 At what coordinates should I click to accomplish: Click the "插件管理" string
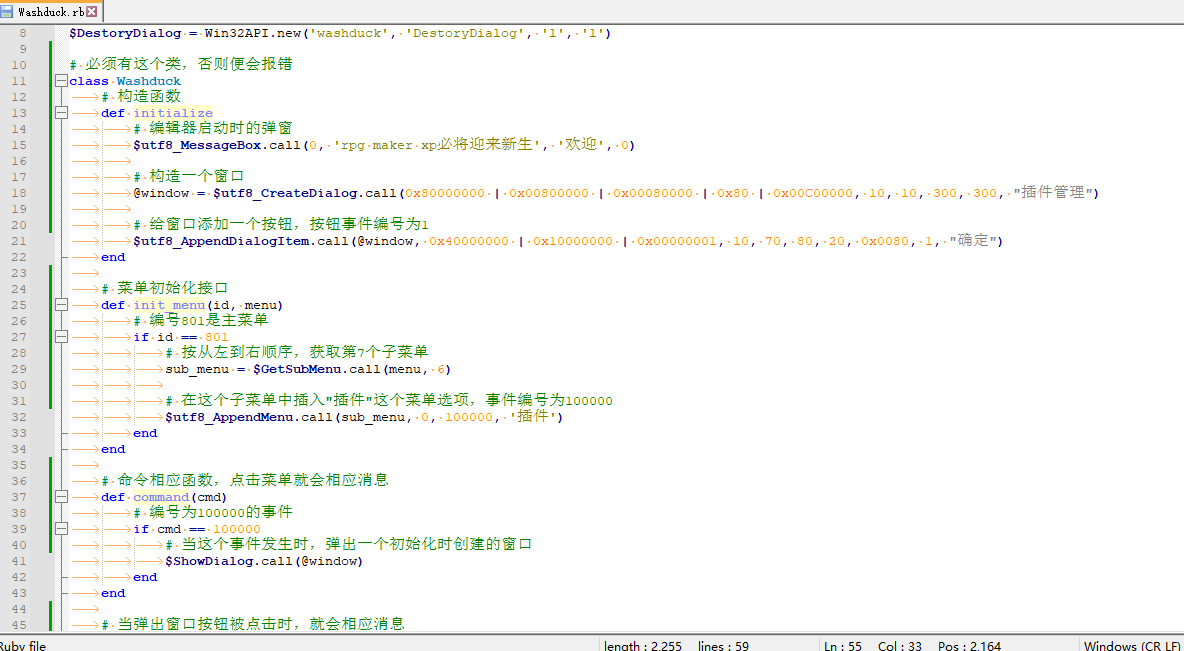pyautogui.click(x=1055, y=193)
